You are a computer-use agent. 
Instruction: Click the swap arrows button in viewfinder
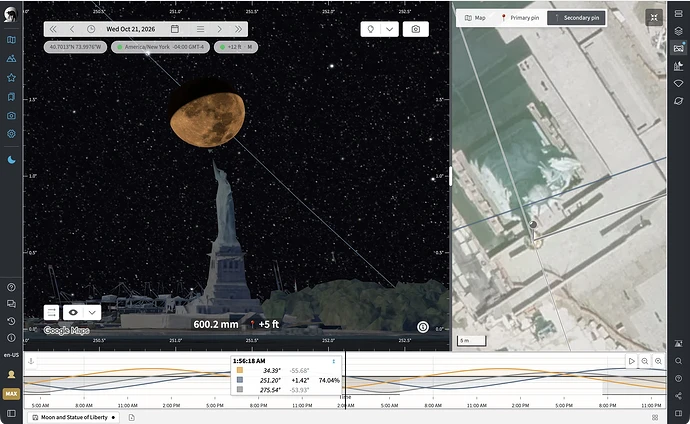pos(51,312)
